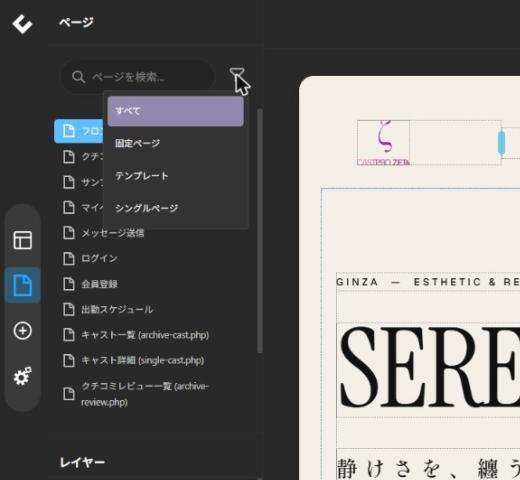The image size is (520, 480).
Task: Click the page icon beside メッセージ送信
Action: (x=69, y=233)
